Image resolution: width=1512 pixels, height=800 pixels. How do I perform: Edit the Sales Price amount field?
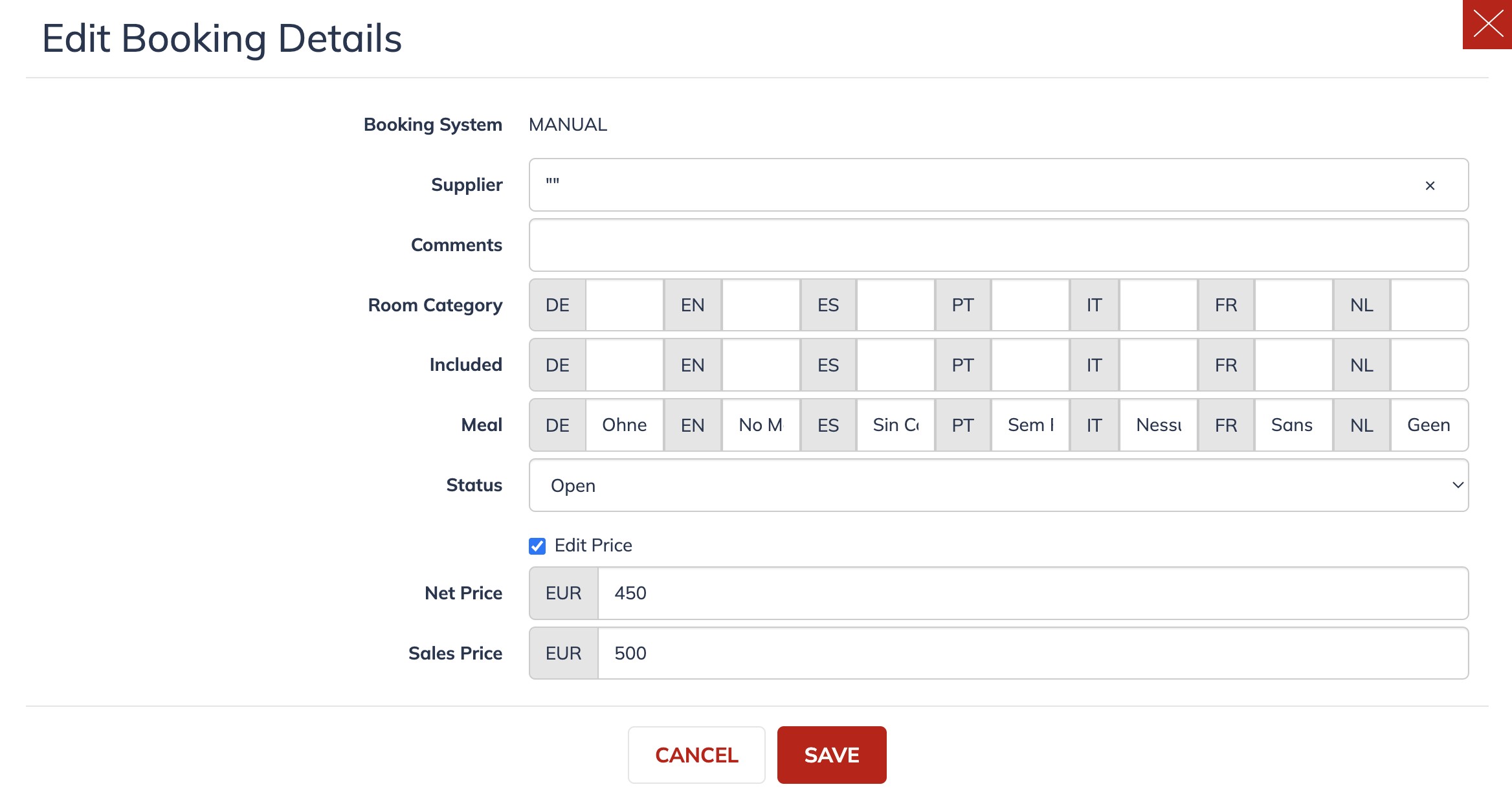coord(1033,653)
